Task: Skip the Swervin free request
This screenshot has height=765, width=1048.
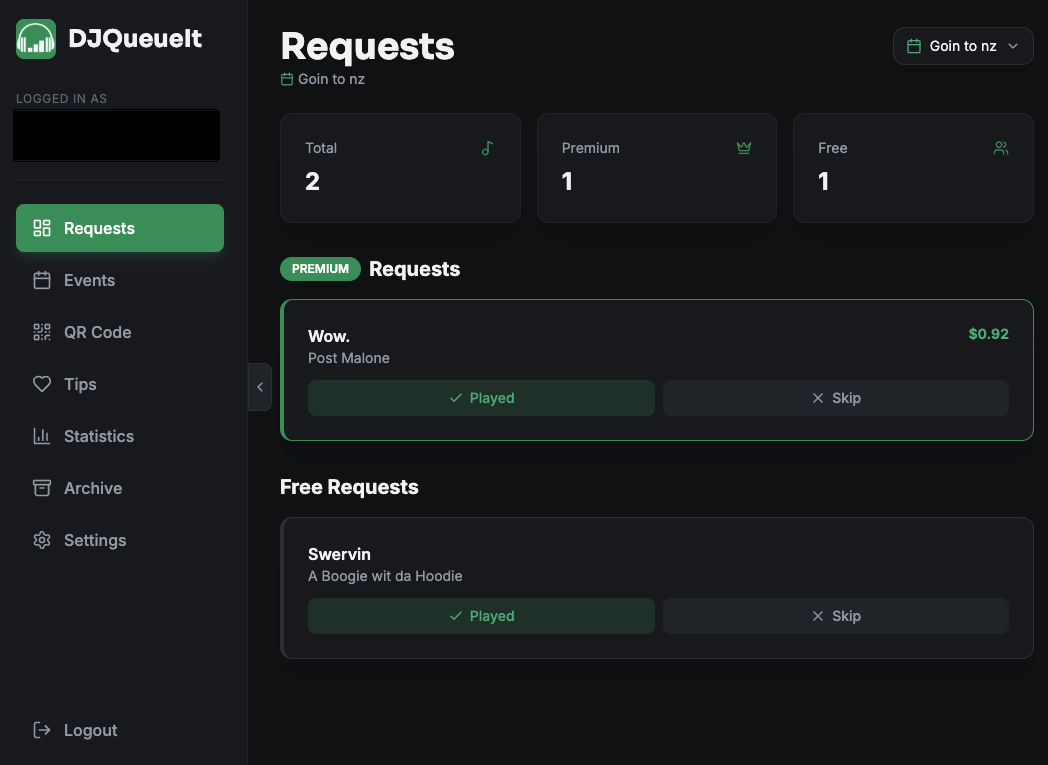Action: (835, 616)
